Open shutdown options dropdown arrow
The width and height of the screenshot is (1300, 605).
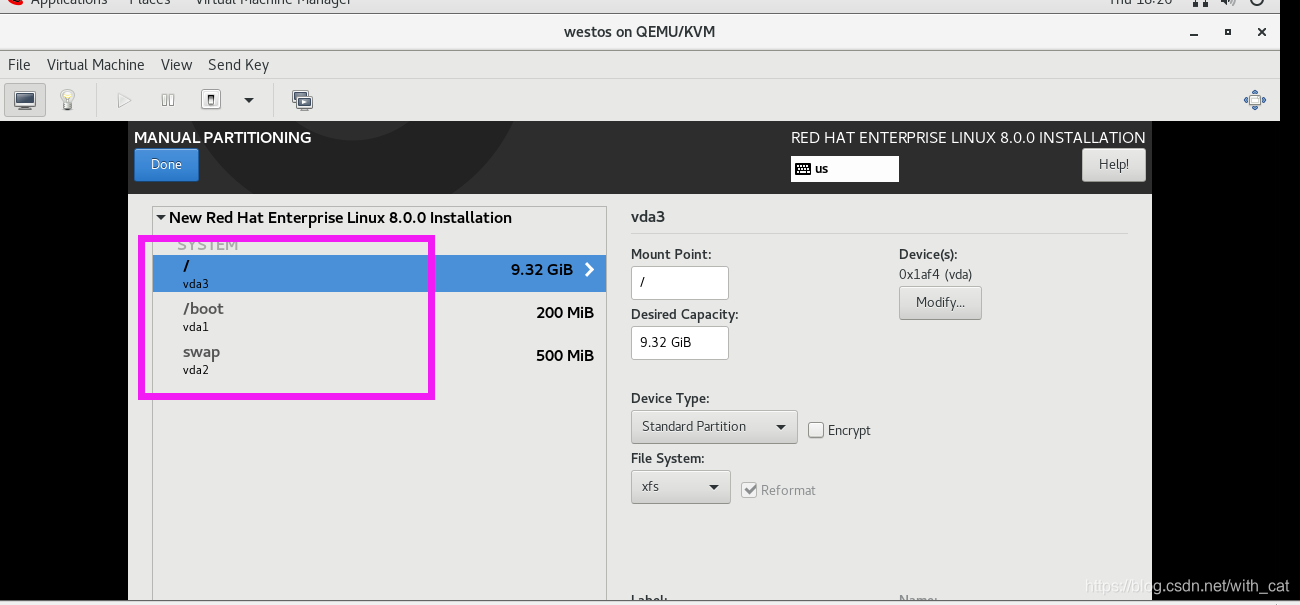(249, 100)
